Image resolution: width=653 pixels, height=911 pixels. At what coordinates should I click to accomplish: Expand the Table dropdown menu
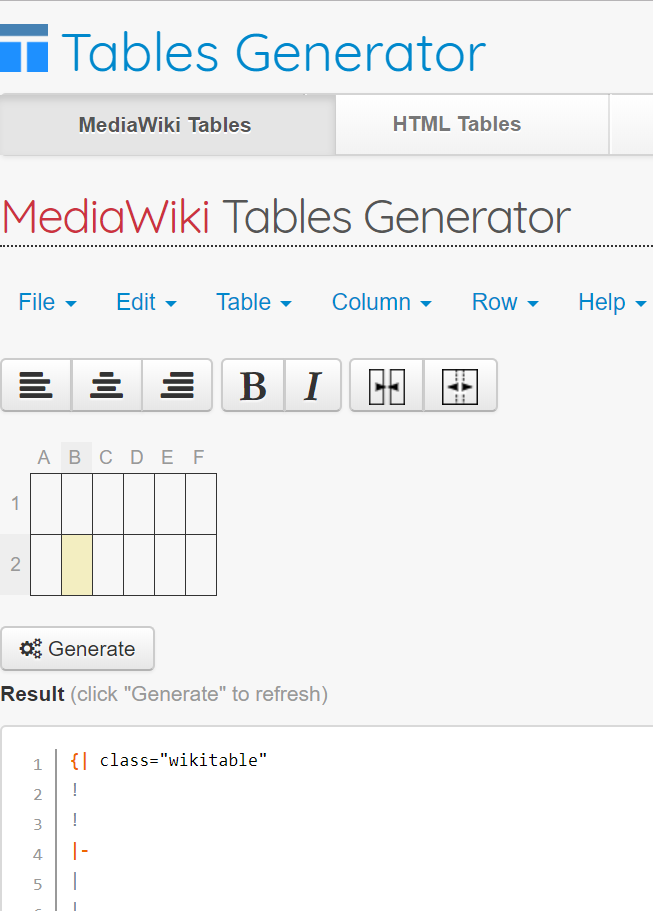[x=254, y=302]
